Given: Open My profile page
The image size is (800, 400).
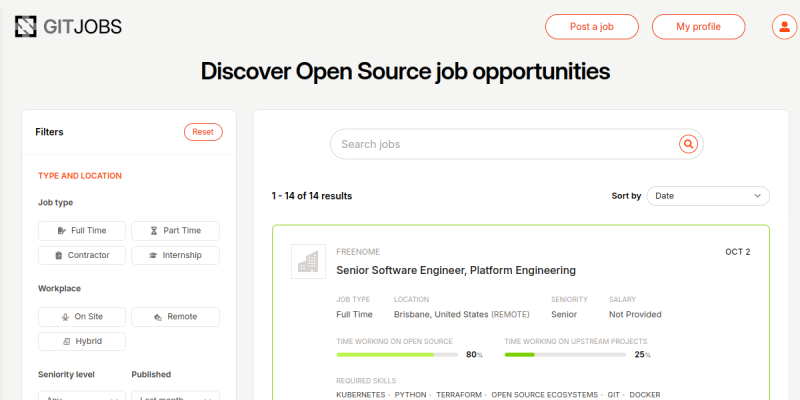Looking at the screenshot, I should tap(698, 27).
